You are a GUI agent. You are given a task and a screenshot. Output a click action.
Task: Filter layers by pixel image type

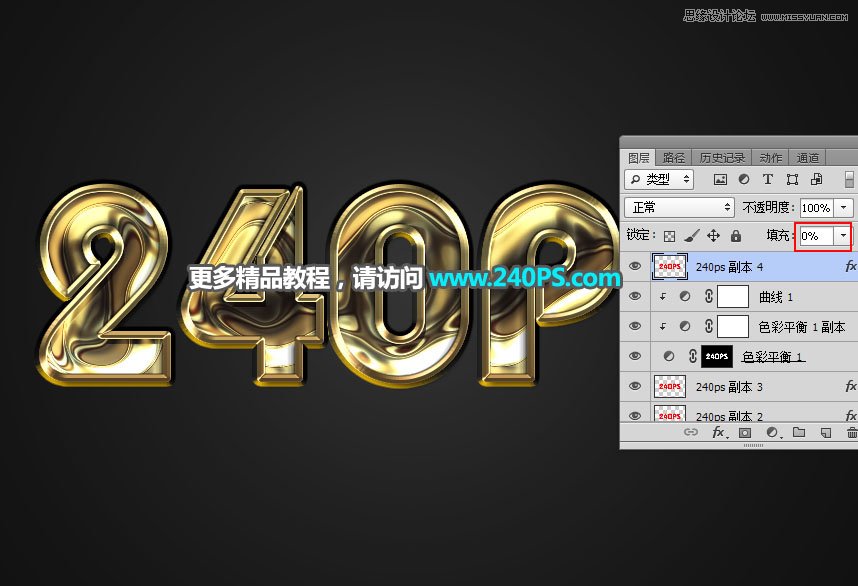pyautogui.click(x=720, y=179)
